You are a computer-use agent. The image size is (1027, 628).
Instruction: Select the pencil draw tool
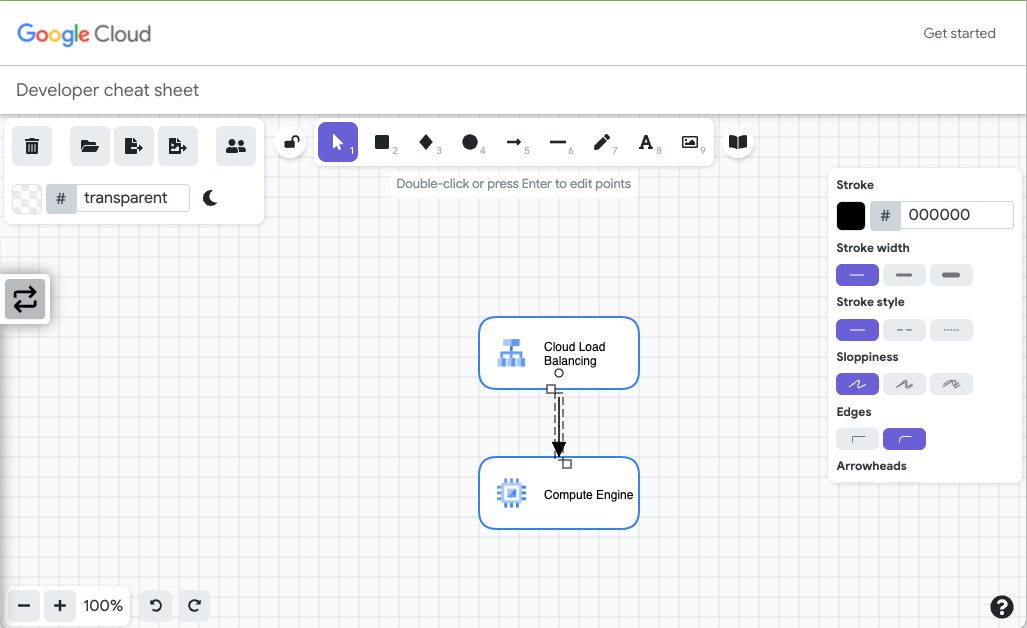602,142
